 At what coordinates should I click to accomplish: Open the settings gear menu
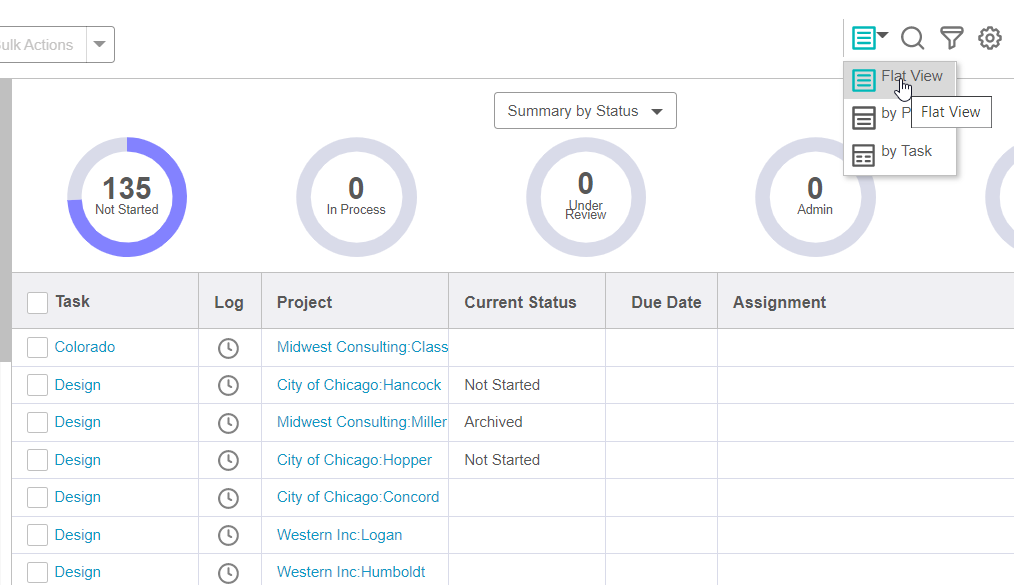(989, 38)
